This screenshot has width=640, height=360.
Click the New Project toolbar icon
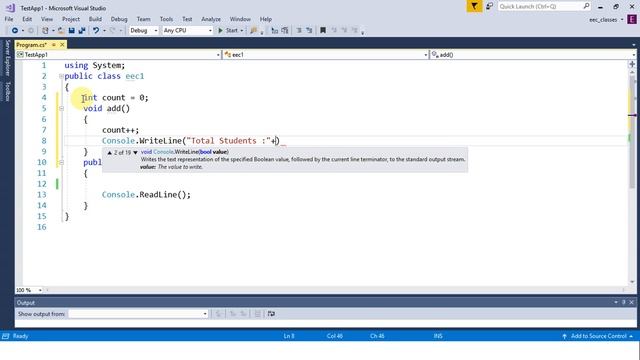(x=45, y=31)
